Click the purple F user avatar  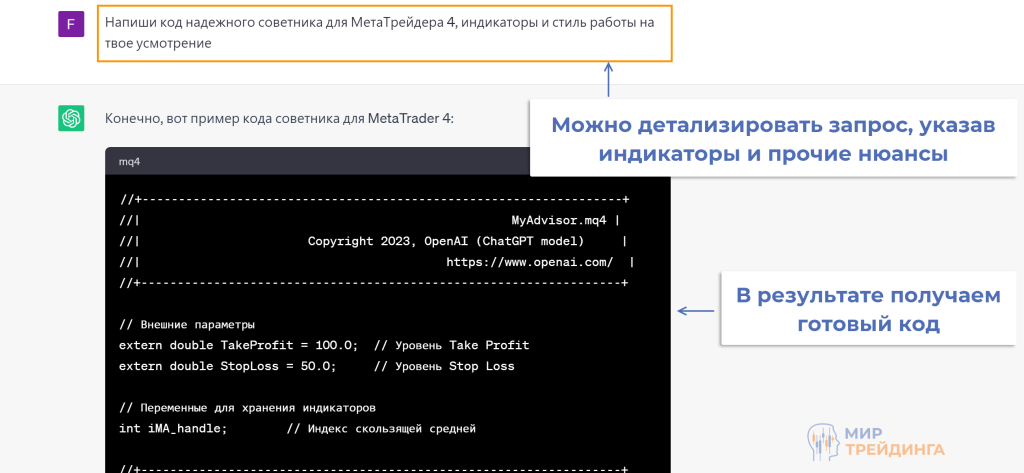(x=71, y=24)
